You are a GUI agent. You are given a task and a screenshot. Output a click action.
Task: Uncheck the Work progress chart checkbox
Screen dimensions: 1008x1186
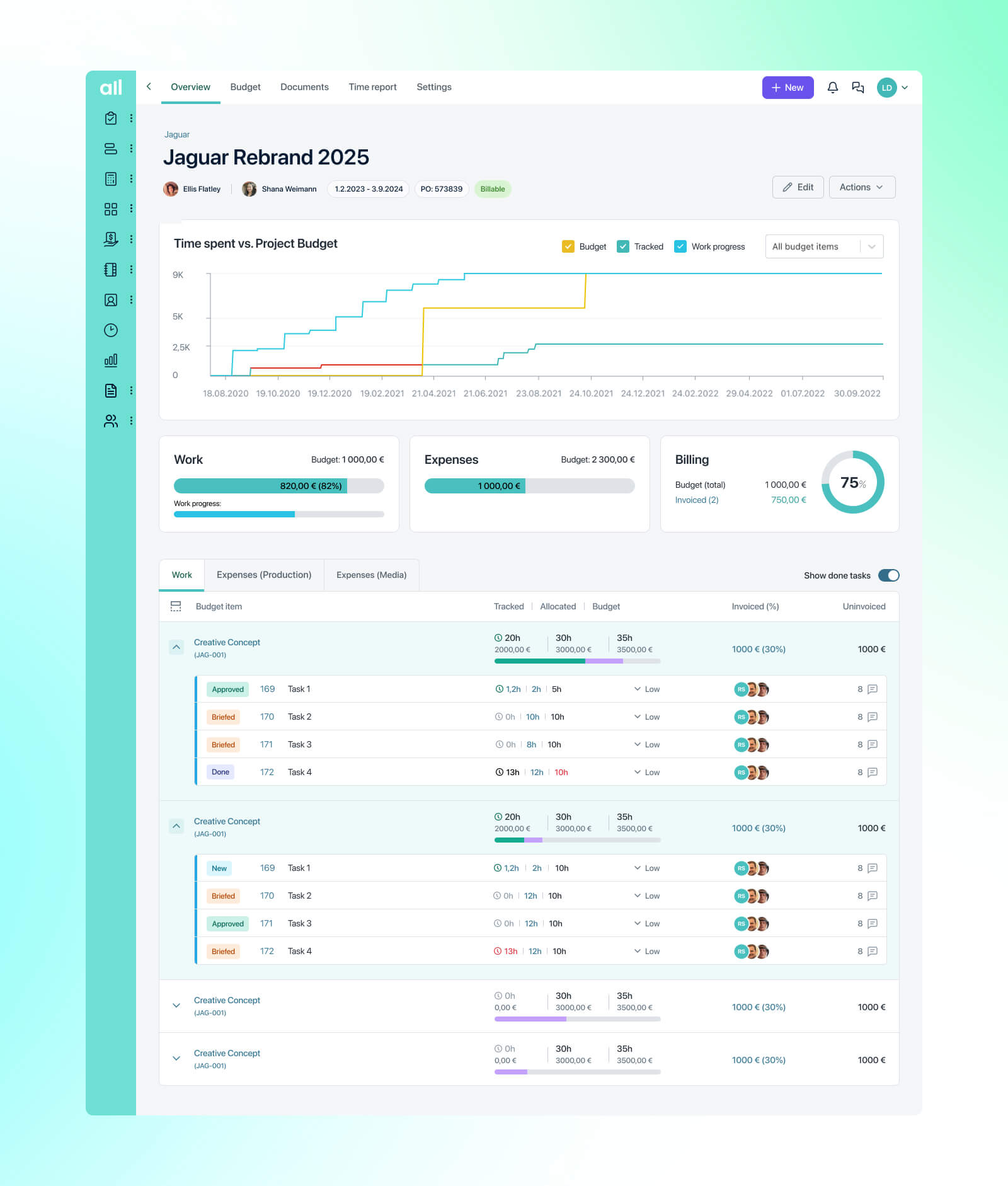pos(680,246)
